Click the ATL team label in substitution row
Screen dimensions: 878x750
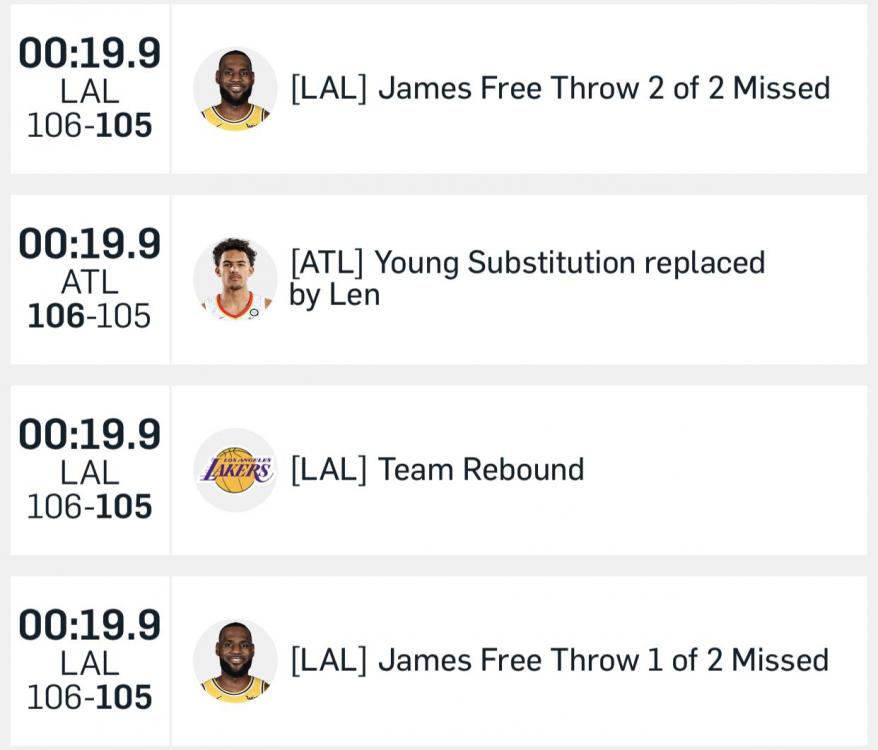tap(89, 282)
